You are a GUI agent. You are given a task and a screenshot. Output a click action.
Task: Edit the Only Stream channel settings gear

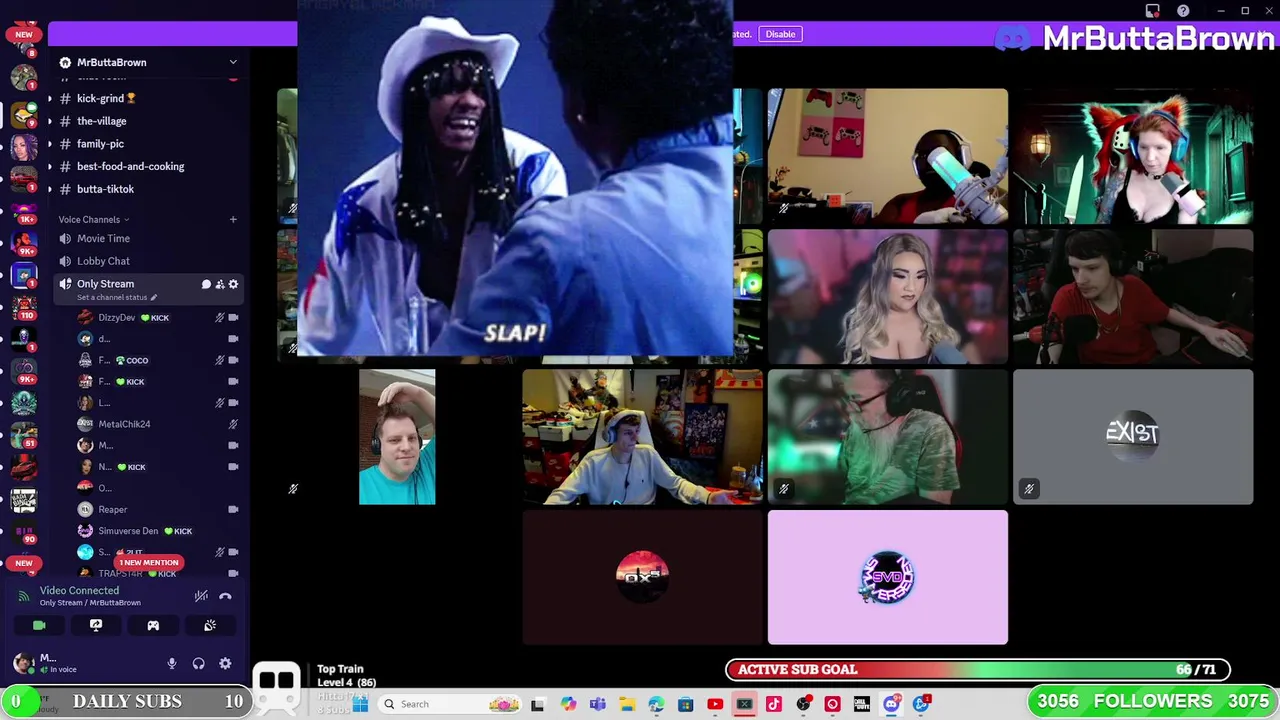click(x=233, y=284)
